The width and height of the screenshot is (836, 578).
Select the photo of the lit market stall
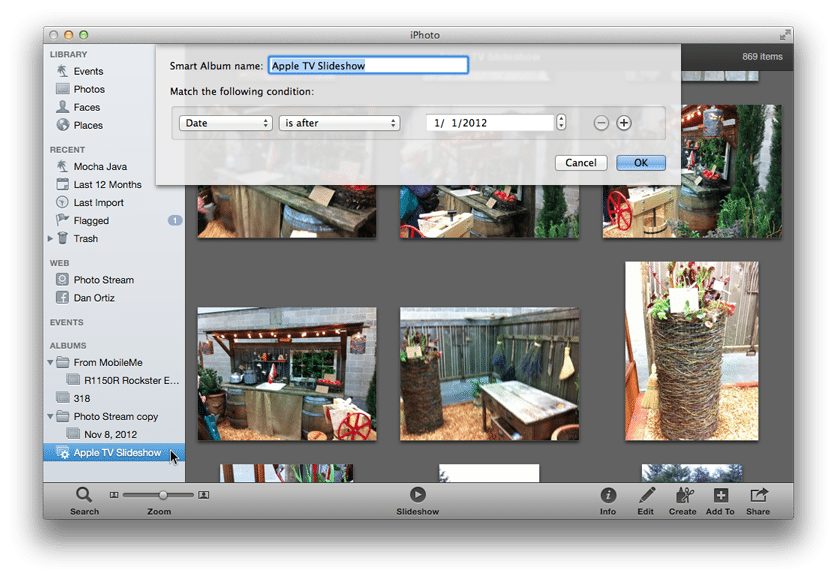[x=287, y=374]
